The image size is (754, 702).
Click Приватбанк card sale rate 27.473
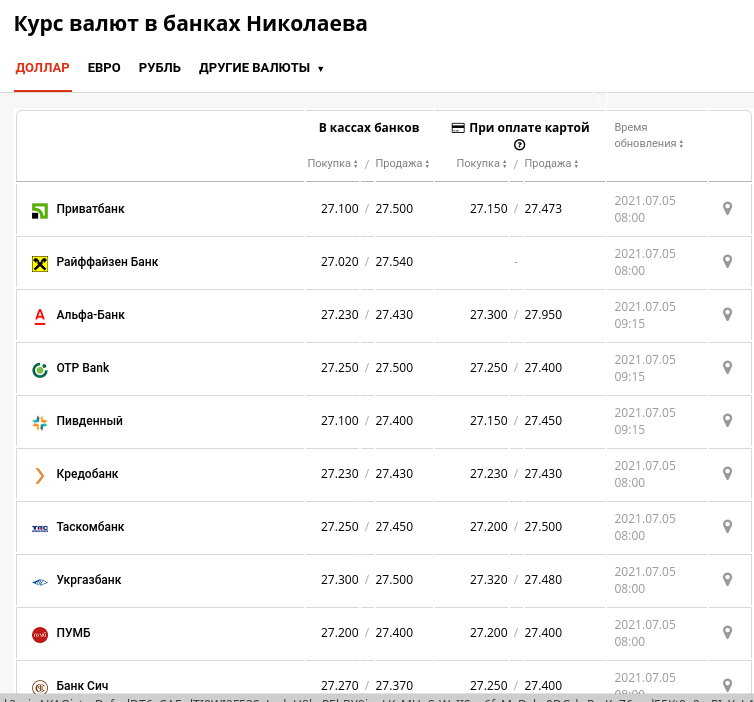coord(543,209)
